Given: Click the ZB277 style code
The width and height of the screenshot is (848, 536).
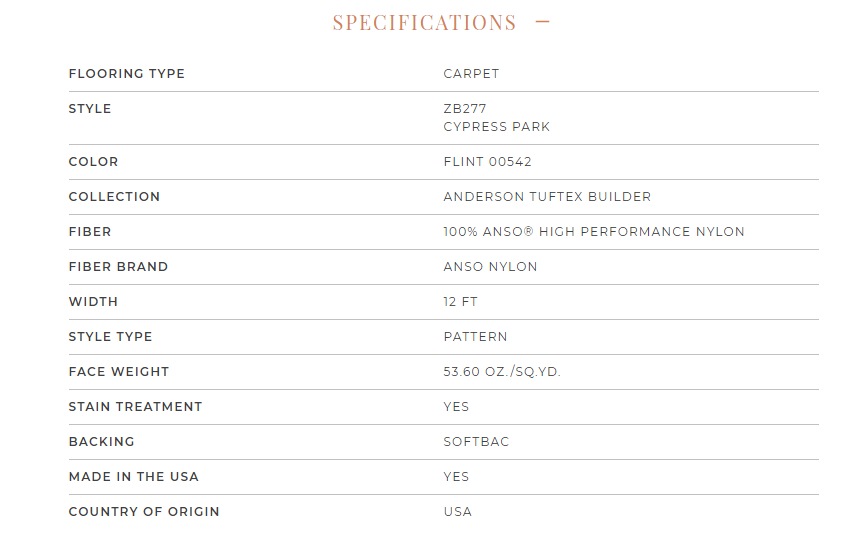Looking at the screenshot, I should tap(465, 109).
